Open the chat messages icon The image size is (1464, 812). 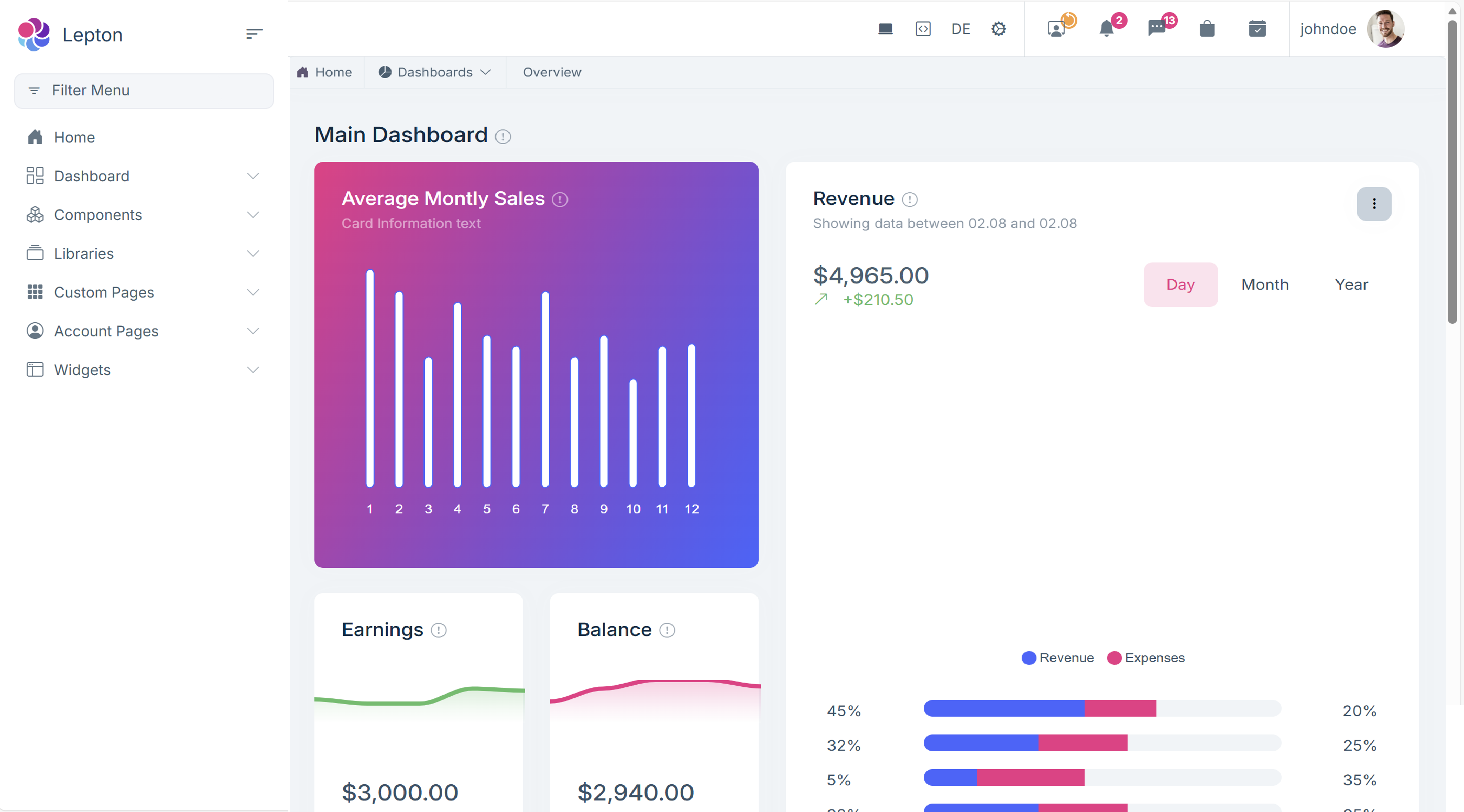point(1156,29)
